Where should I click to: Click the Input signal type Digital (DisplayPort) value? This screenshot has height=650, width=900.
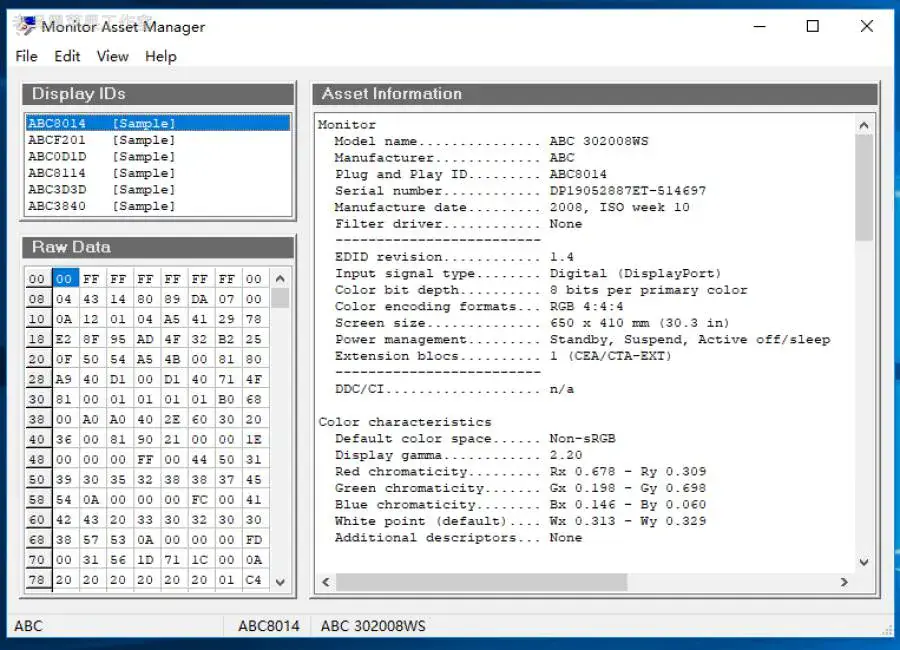point(635,273)
